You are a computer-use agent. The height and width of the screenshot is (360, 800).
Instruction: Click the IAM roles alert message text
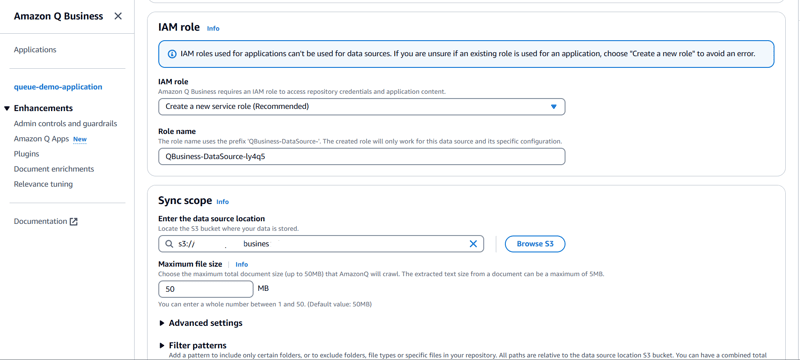pos(467,54)
